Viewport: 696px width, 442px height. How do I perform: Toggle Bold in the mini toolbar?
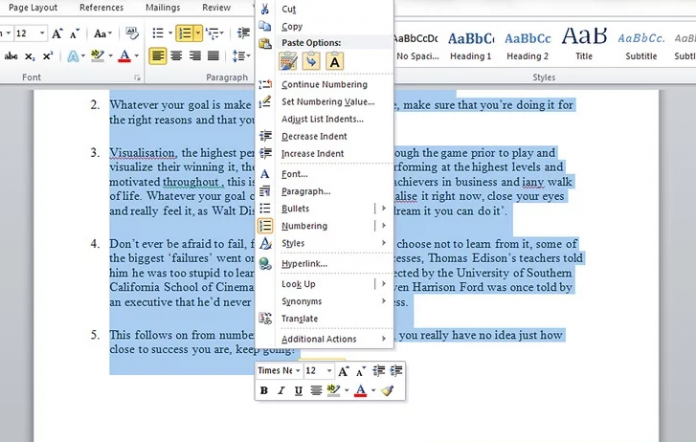coord(265,390)
